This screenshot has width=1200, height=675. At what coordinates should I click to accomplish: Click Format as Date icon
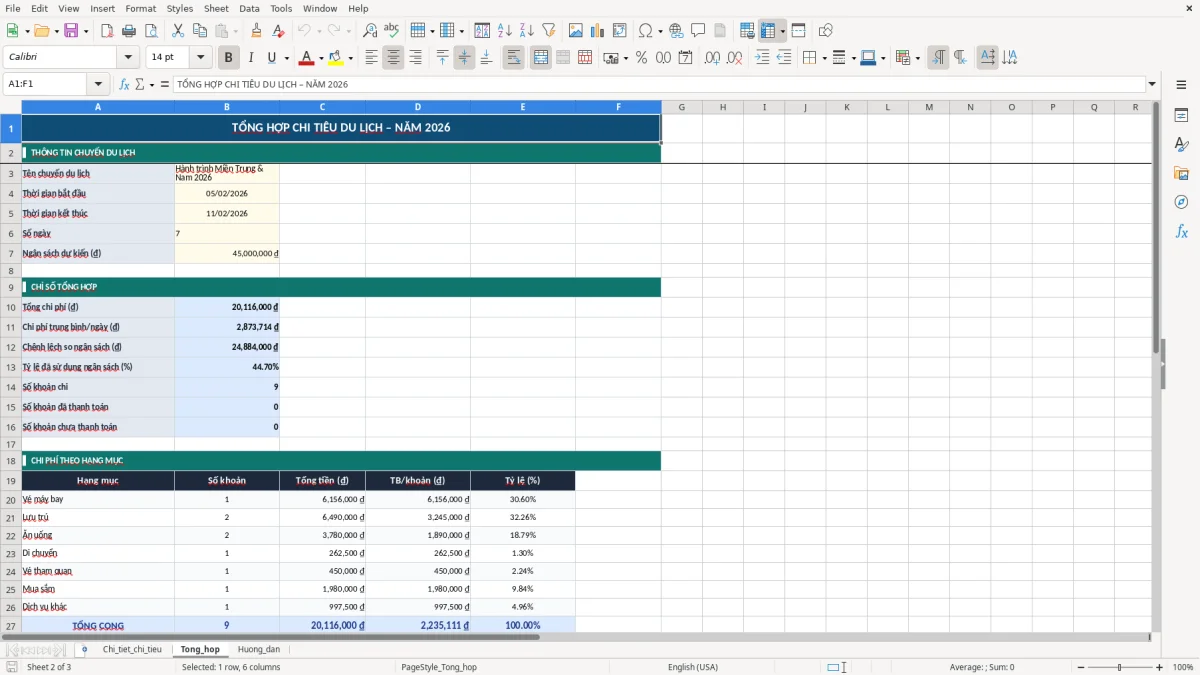[x=685, y=58]
